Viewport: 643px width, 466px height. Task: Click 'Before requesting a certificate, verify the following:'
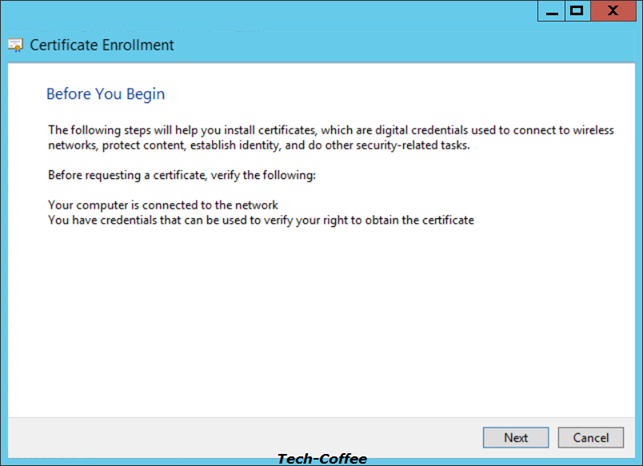(182, 175)
